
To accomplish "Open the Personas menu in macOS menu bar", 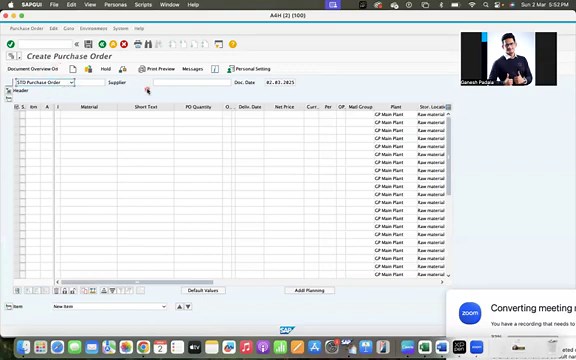I will (115, 5).
